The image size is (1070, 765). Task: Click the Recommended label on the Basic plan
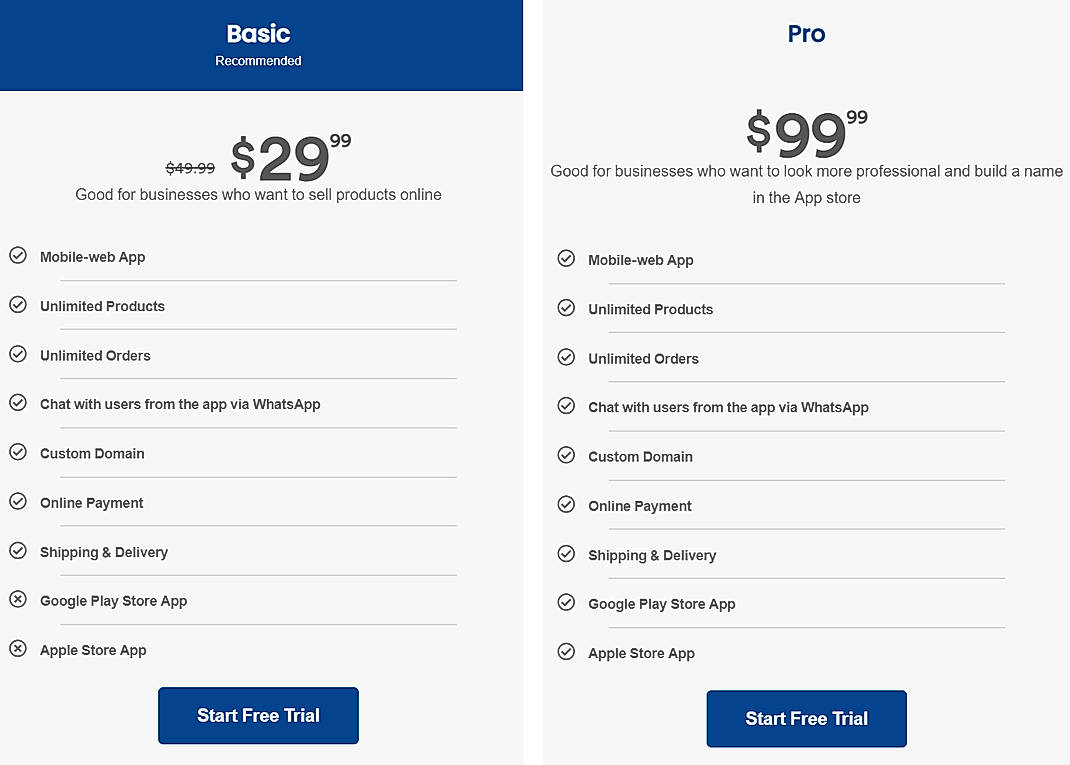pos(258,60)
